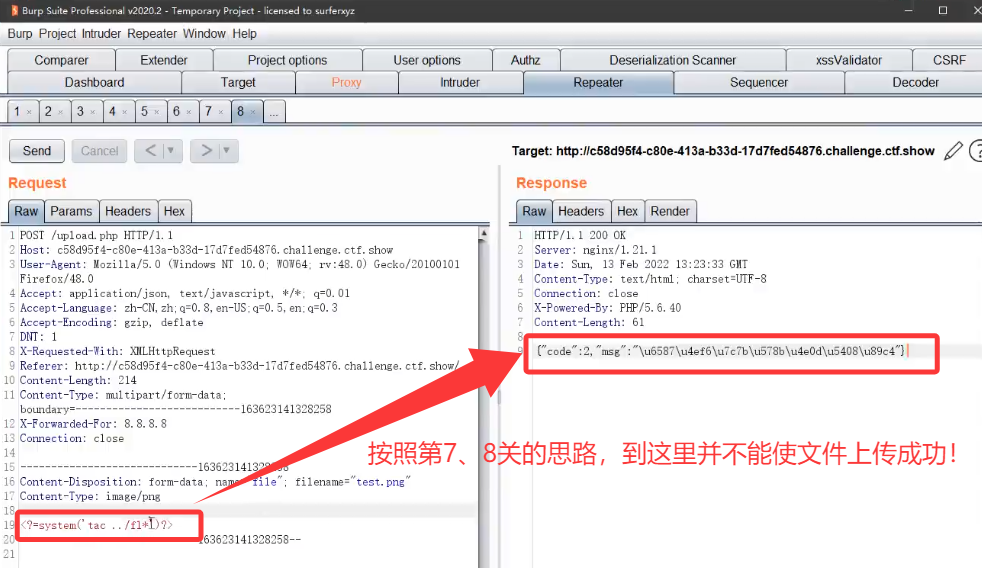Open the Deserialization Scanner tab
982x568 pixels.
tap(673, 60)
